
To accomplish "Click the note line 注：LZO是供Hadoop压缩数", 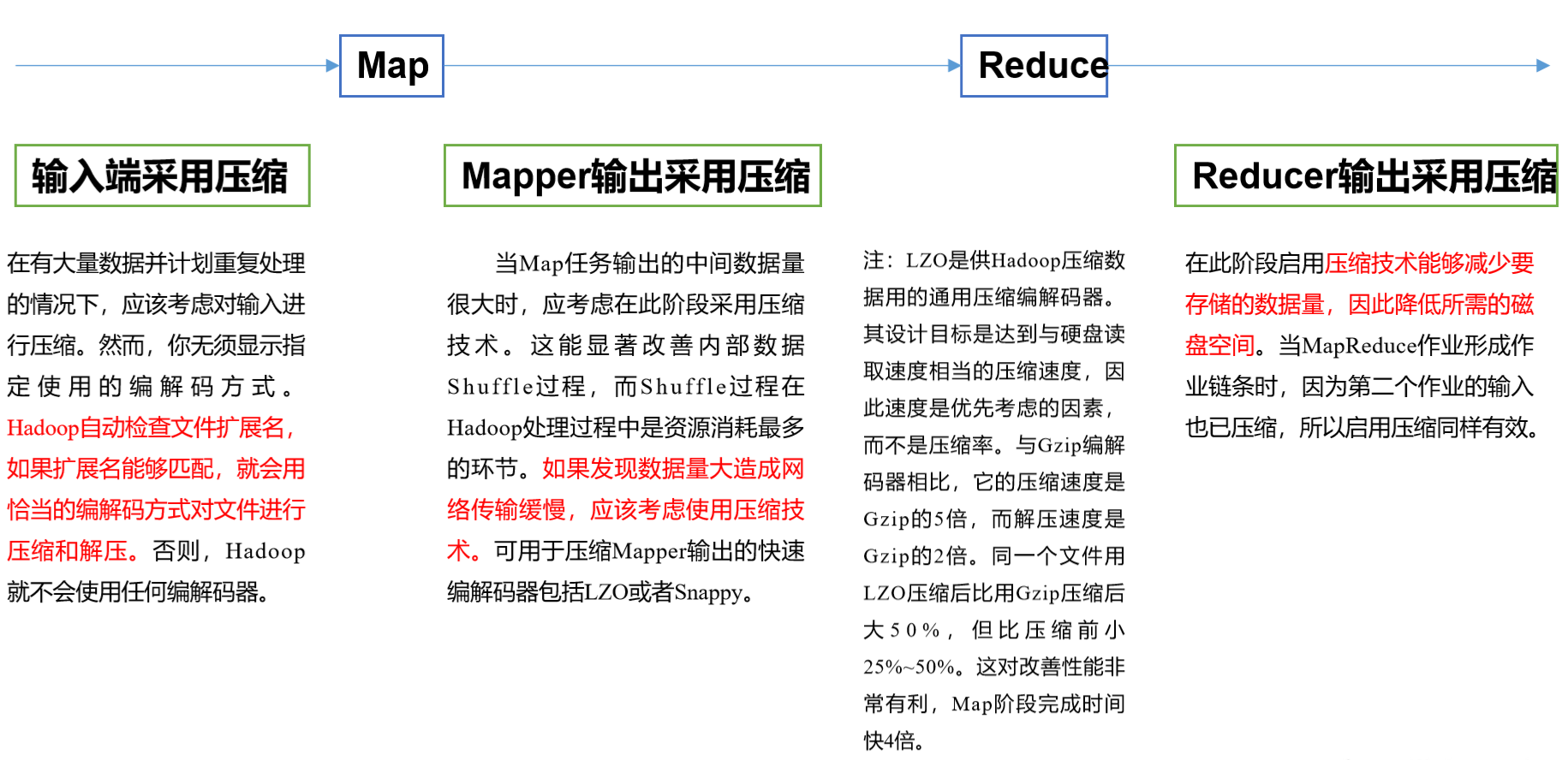I will 994,260.
